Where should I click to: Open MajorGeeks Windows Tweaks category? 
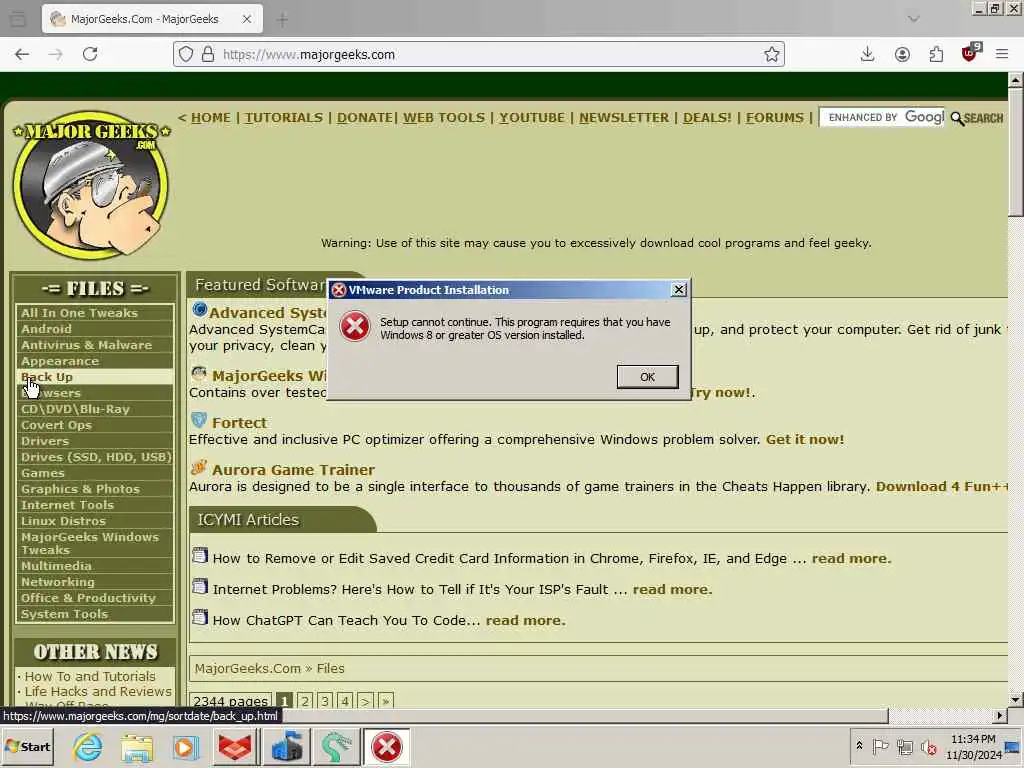tap(95, 543)
